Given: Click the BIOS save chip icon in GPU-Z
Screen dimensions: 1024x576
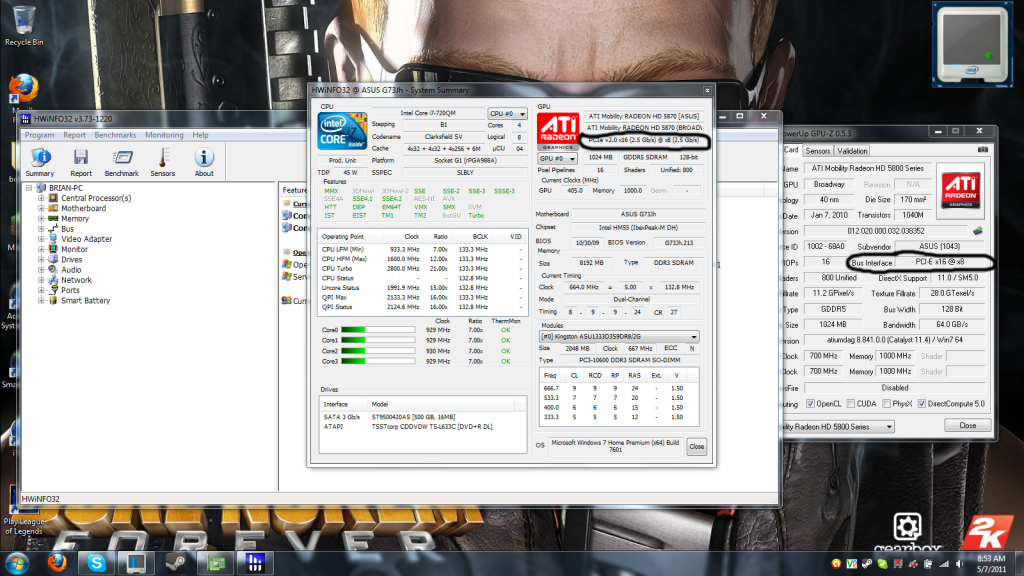Looking at the screenshot, I should tap(978, 231).
